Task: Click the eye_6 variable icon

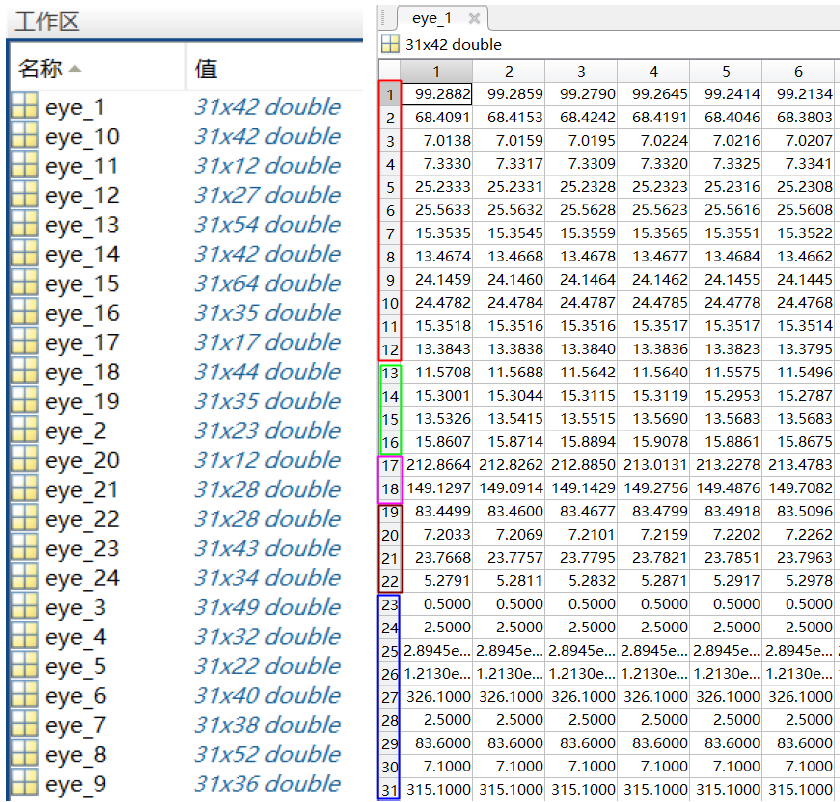Action: tap(25, 694)
